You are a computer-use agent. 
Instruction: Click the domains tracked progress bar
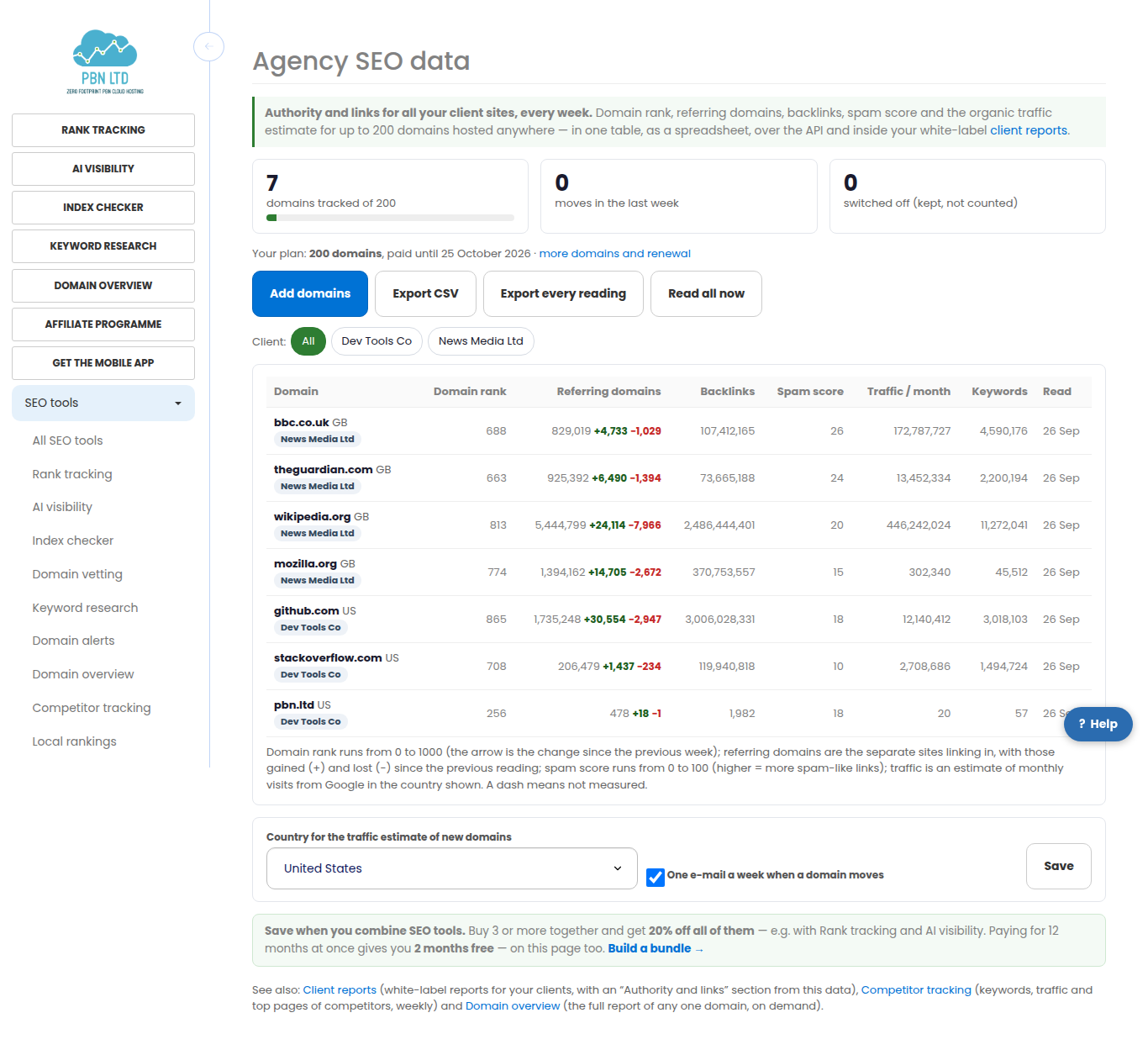(x=390, y=218)
